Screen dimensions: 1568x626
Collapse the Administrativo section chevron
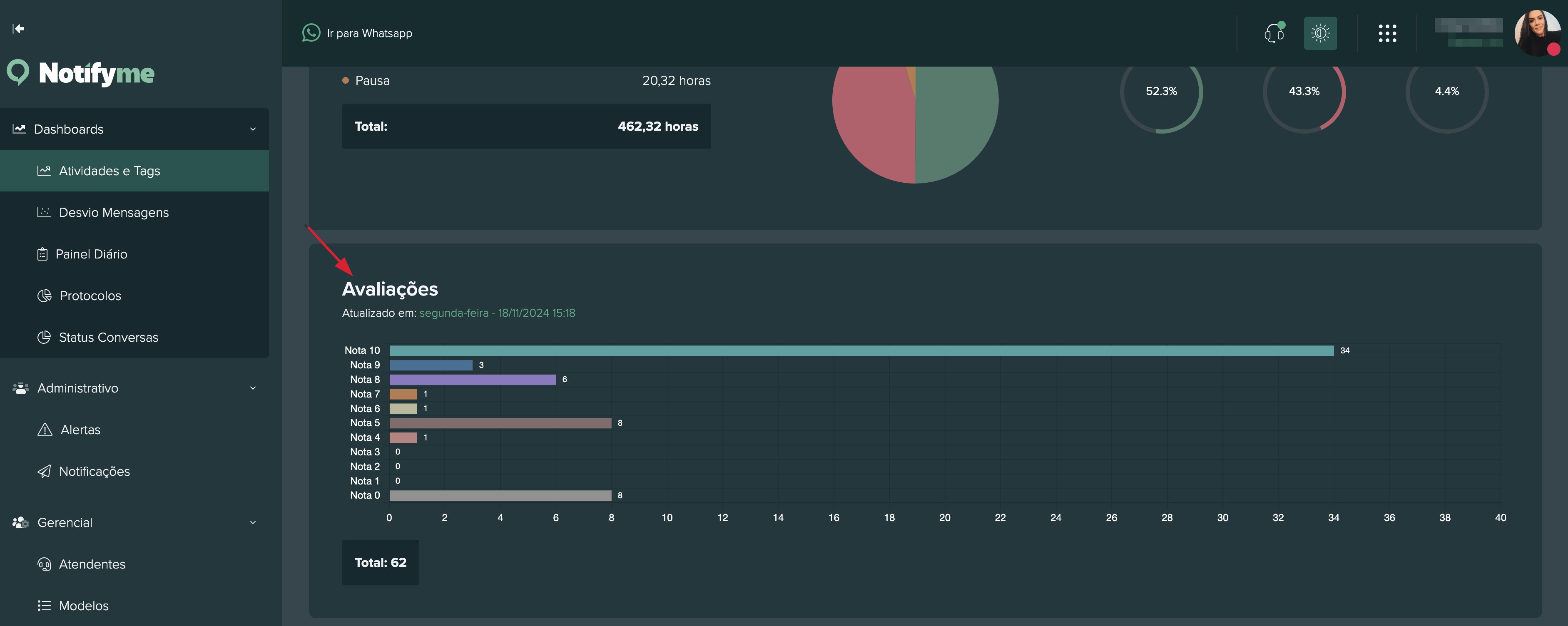(253, 388)
